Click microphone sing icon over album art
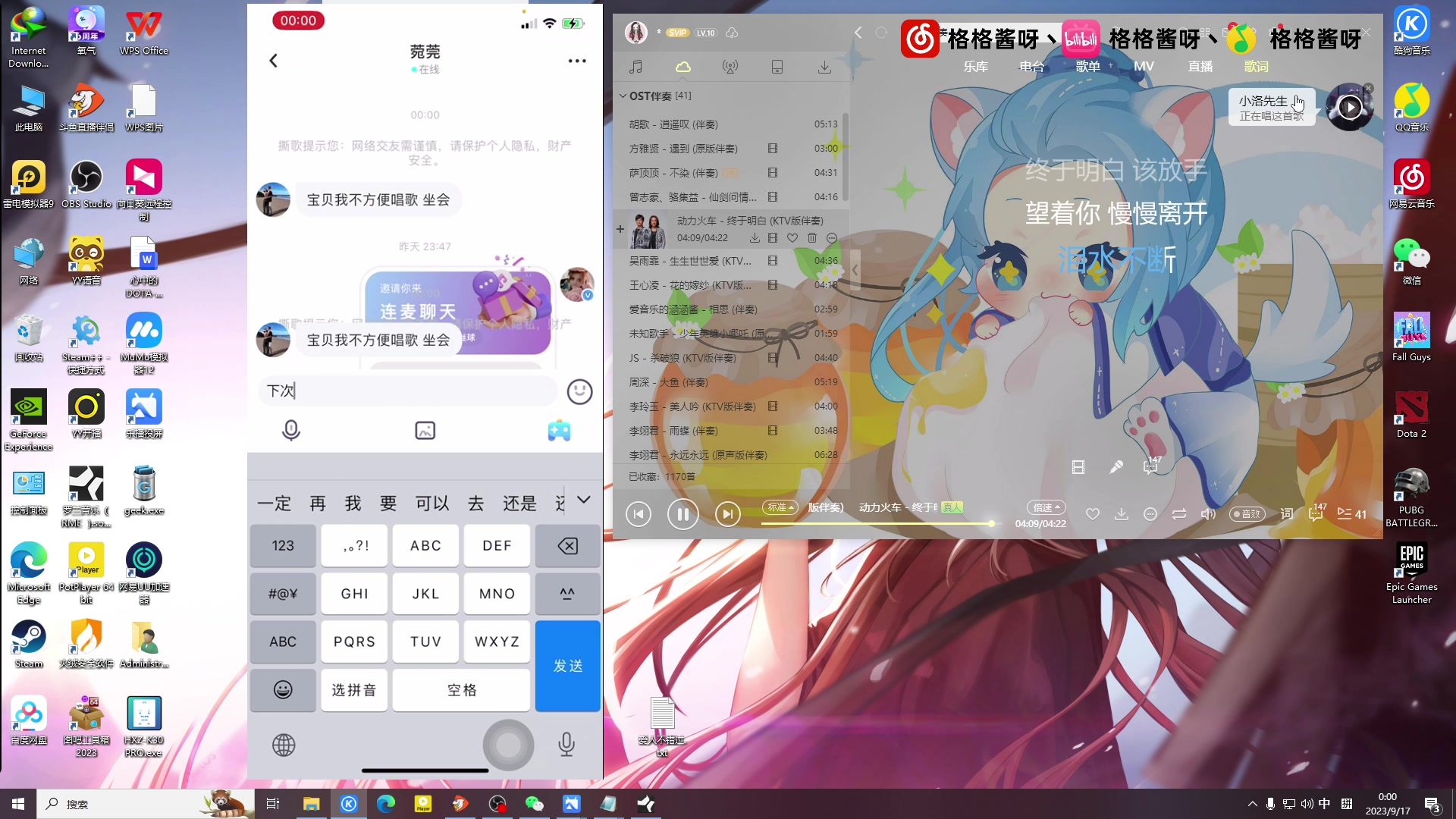Image resolution: width=1456 pixels, height=819 pixels. click(1116, 467)
